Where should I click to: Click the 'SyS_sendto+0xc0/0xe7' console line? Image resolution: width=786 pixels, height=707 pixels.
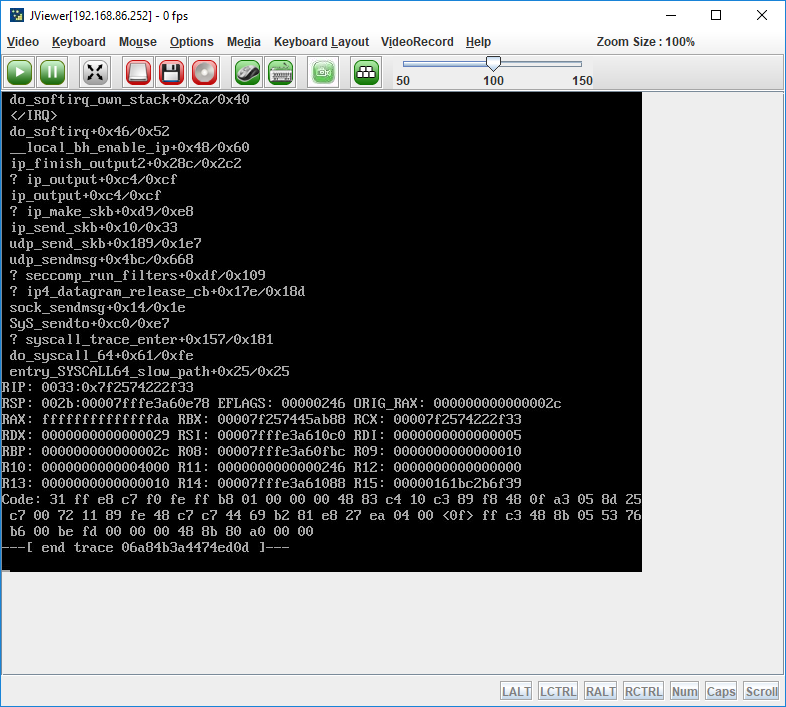point(89,323)
